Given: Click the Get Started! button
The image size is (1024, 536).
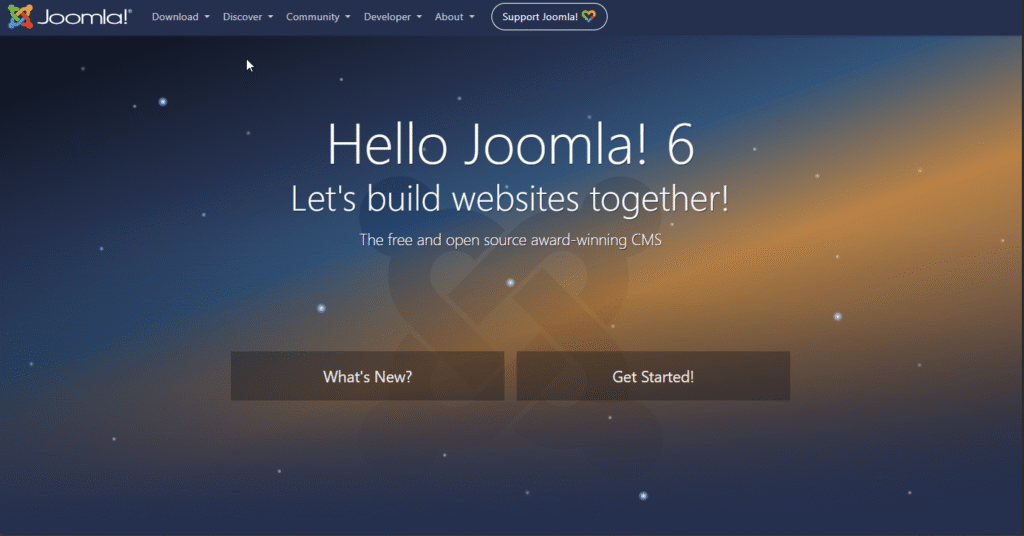Looking at the screenshot, I should click(653, 376).
